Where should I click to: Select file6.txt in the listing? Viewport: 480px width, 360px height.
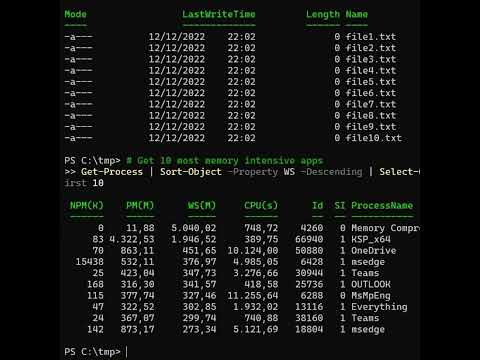pos(371,93)
